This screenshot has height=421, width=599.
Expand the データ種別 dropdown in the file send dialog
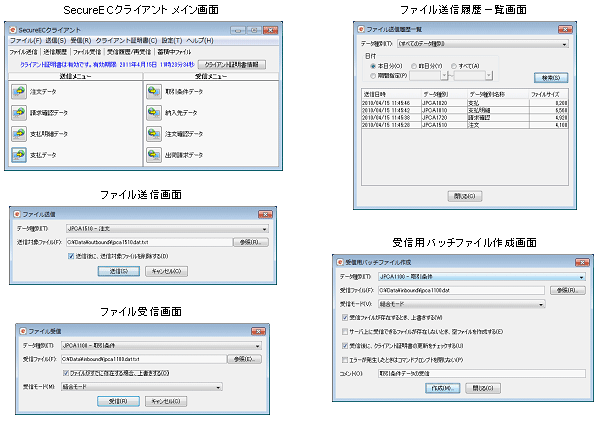coord(264,229)
